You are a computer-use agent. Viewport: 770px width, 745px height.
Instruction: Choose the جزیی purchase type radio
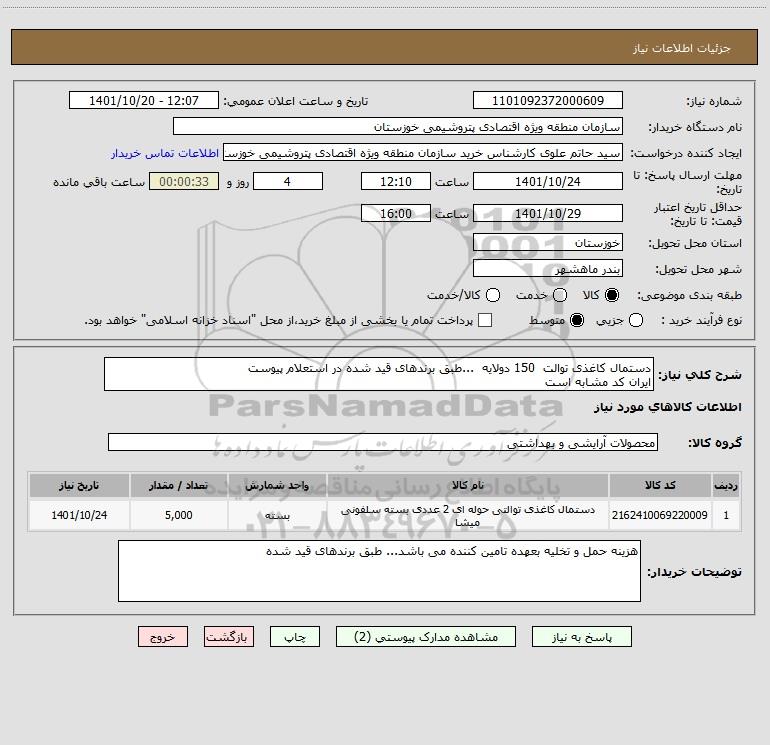tap(636, 320)
